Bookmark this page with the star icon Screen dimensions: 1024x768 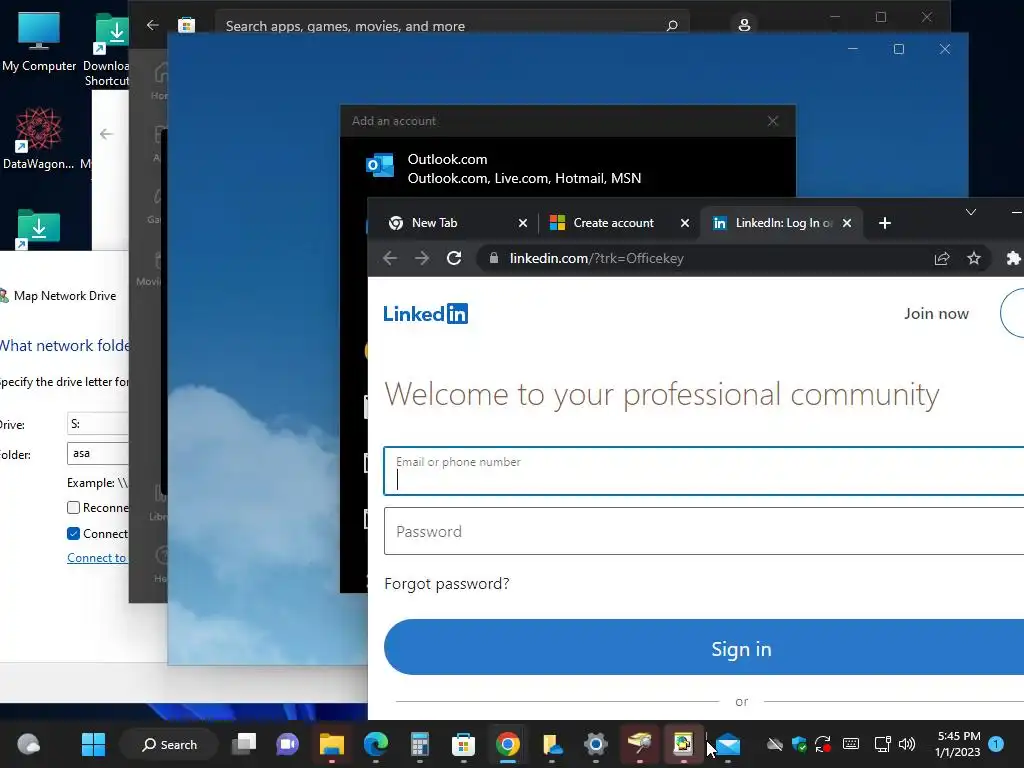[x=974, y=259]
